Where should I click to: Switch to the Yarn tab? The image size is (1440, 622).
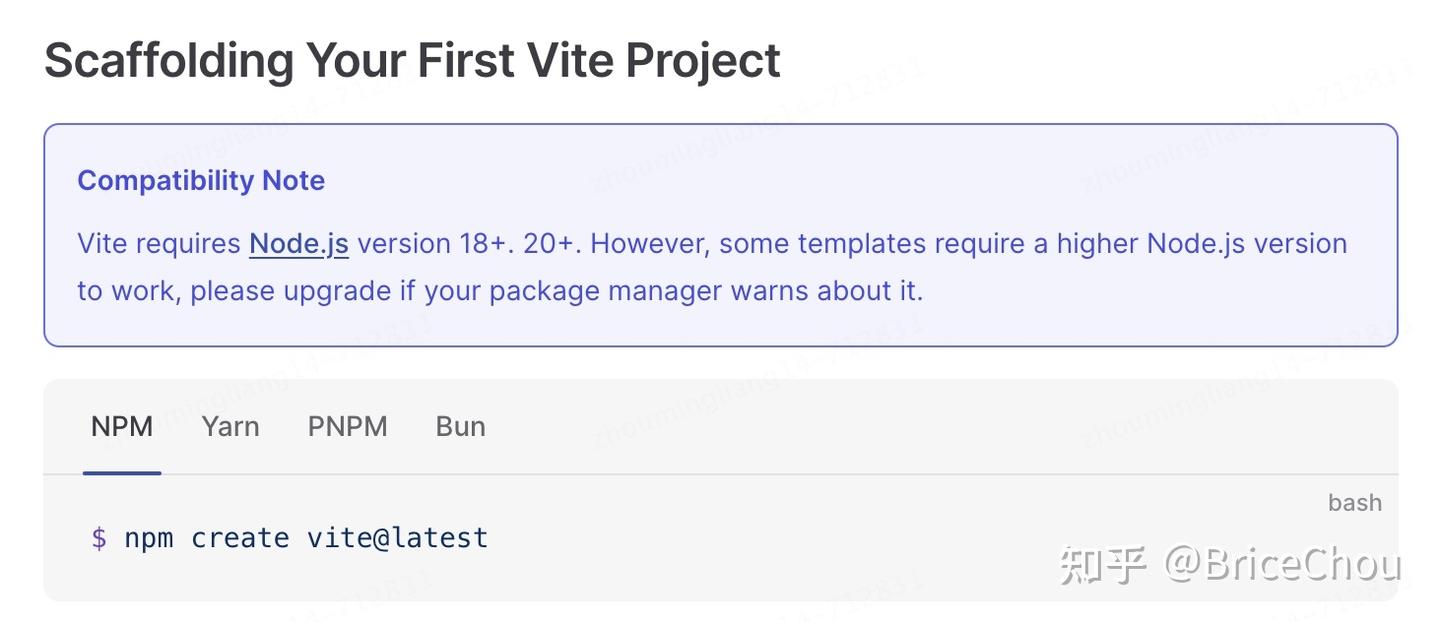(x=230, y=427)
